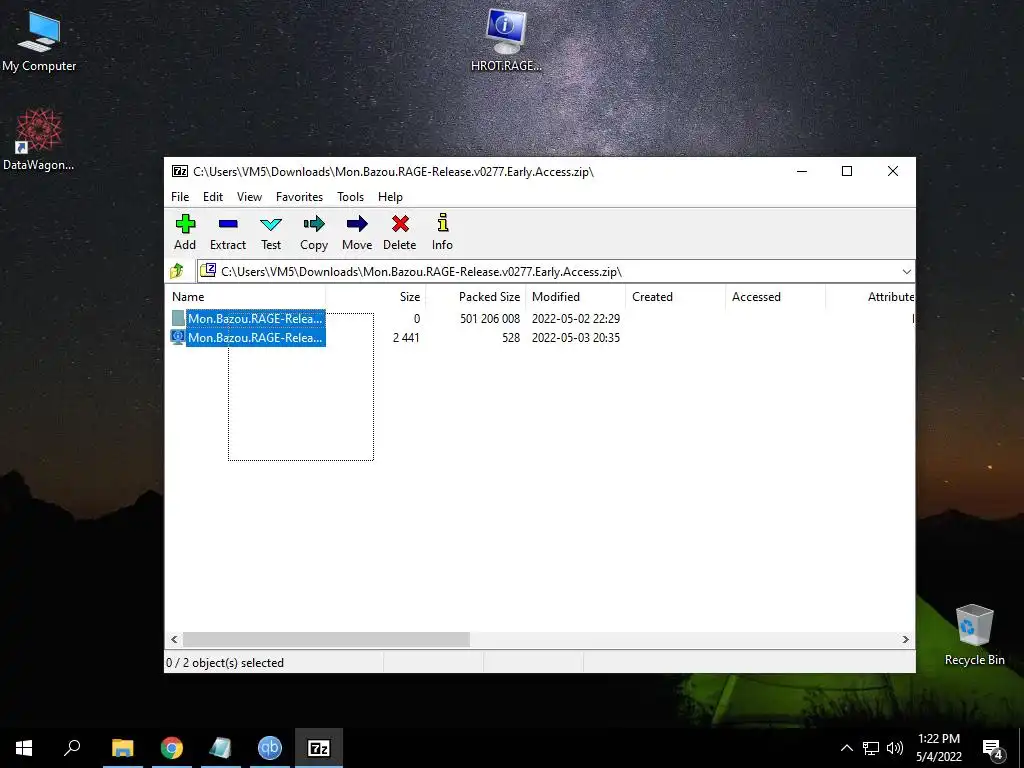Show hidden system tray icons
This screenshot has height=768, width=1024.
point(846,748)
